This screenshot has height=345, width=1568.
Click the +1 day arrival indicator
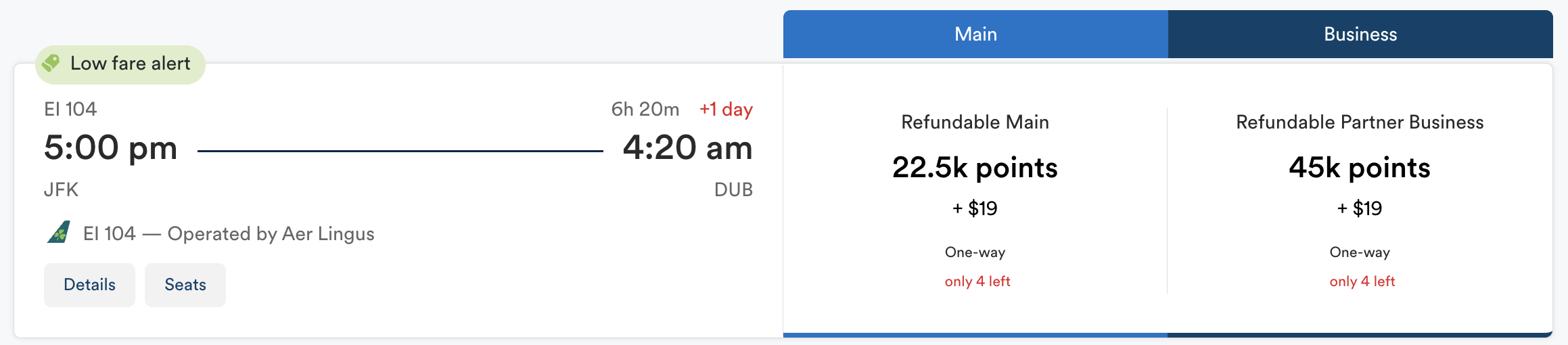pyautogui.click(x=726, y=110)
